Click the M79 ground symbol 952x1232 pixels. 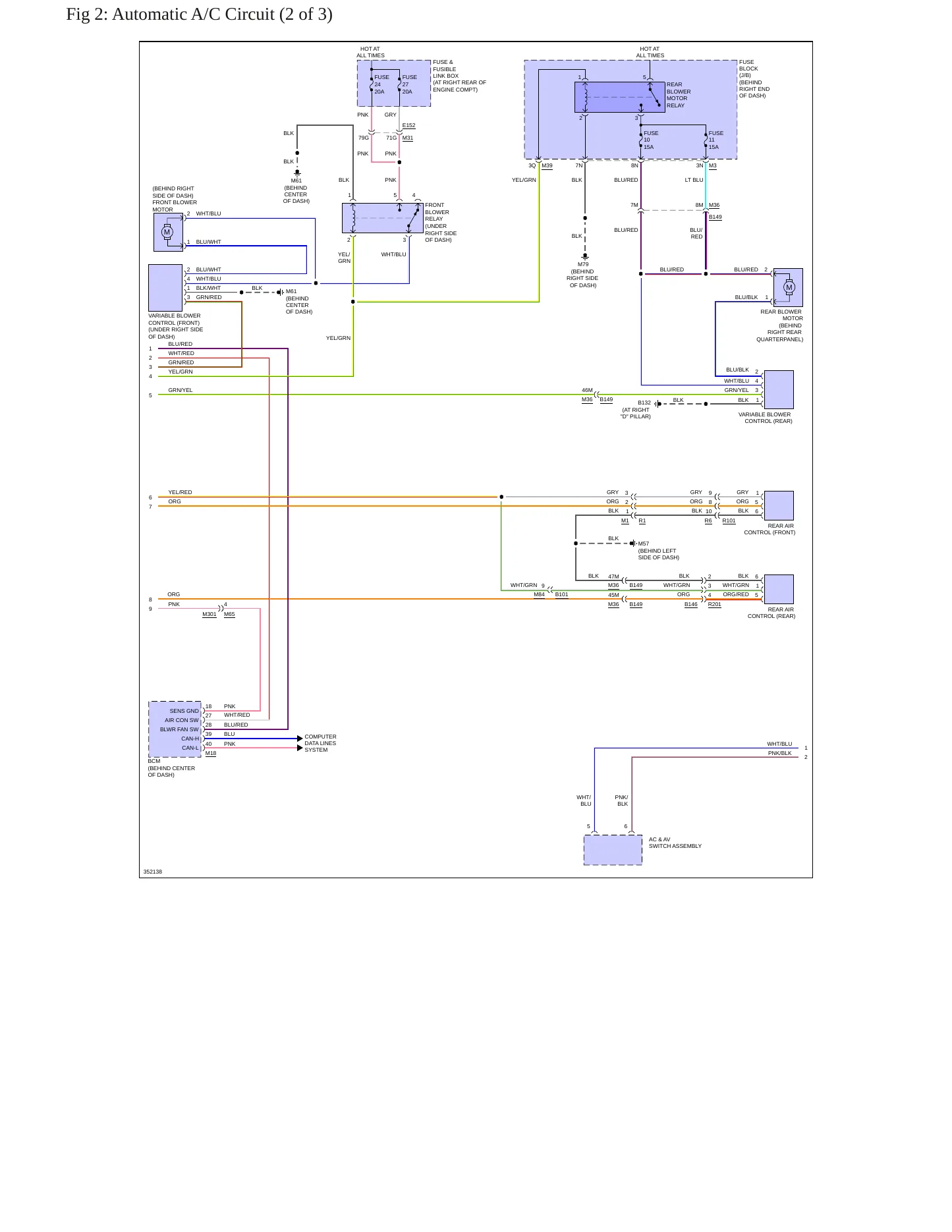(x=585, y=256)
